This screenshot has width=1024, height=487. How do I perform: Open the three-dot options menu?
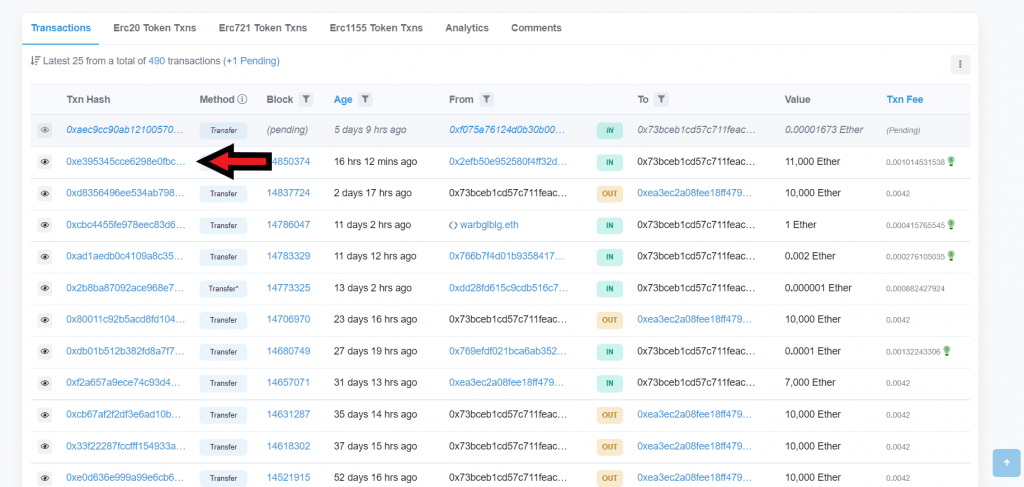click(960, 64)
